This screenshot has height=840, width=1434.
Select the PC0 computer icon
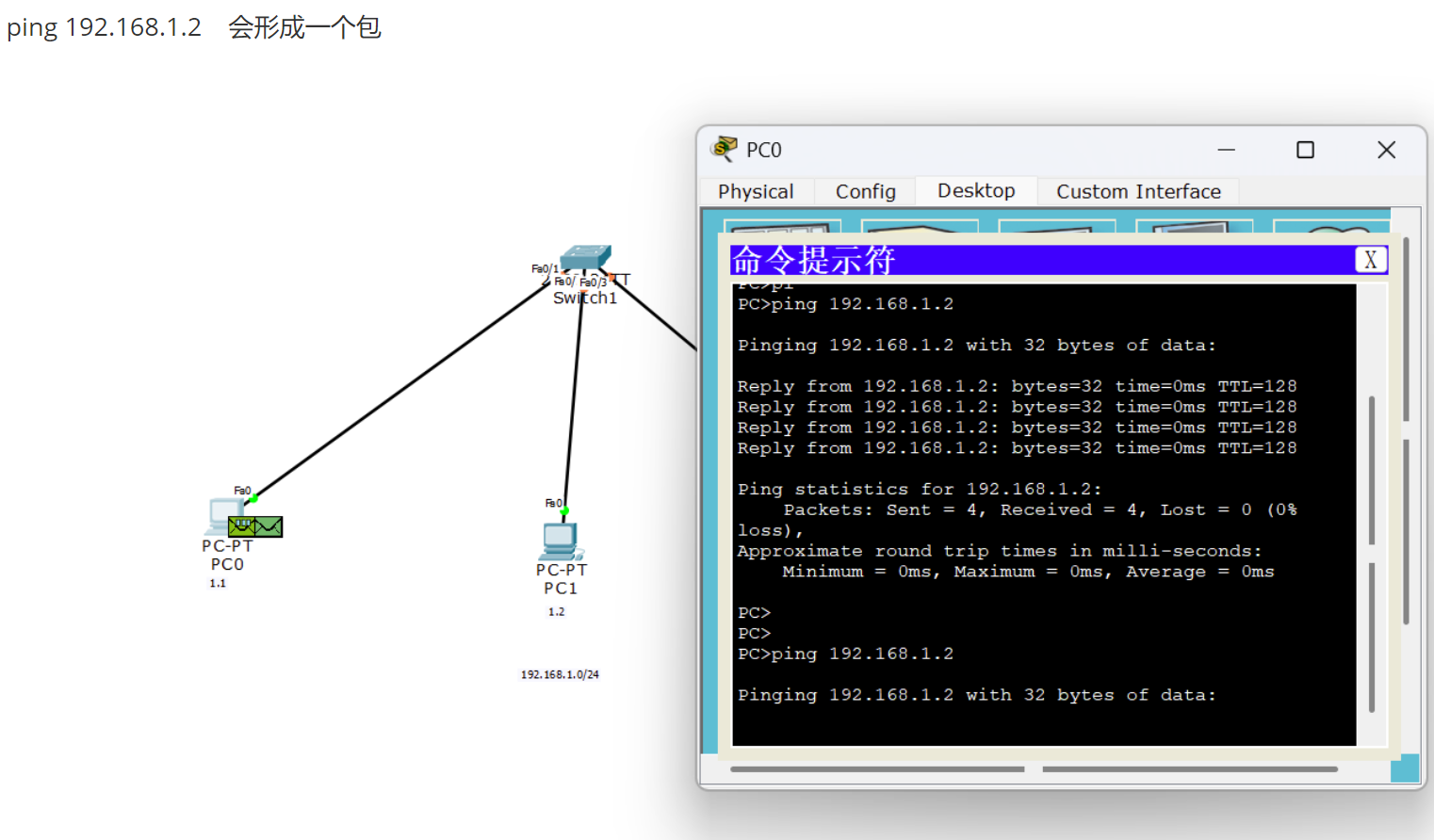pos(226,517)
